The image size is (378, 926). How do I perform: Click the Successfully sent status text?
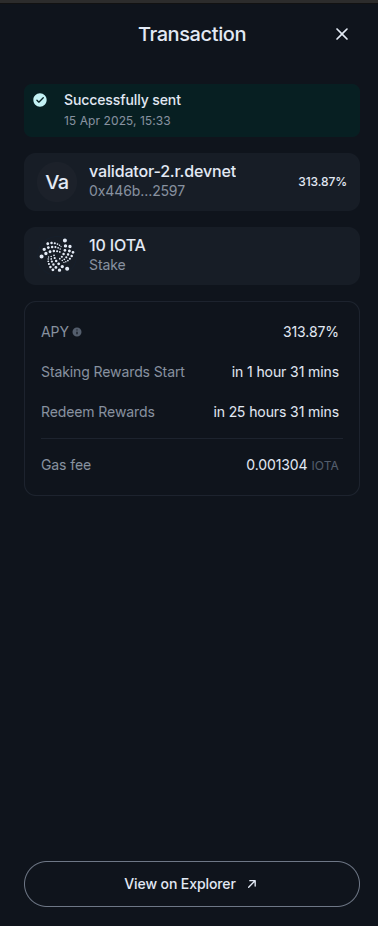pos(122,100)
